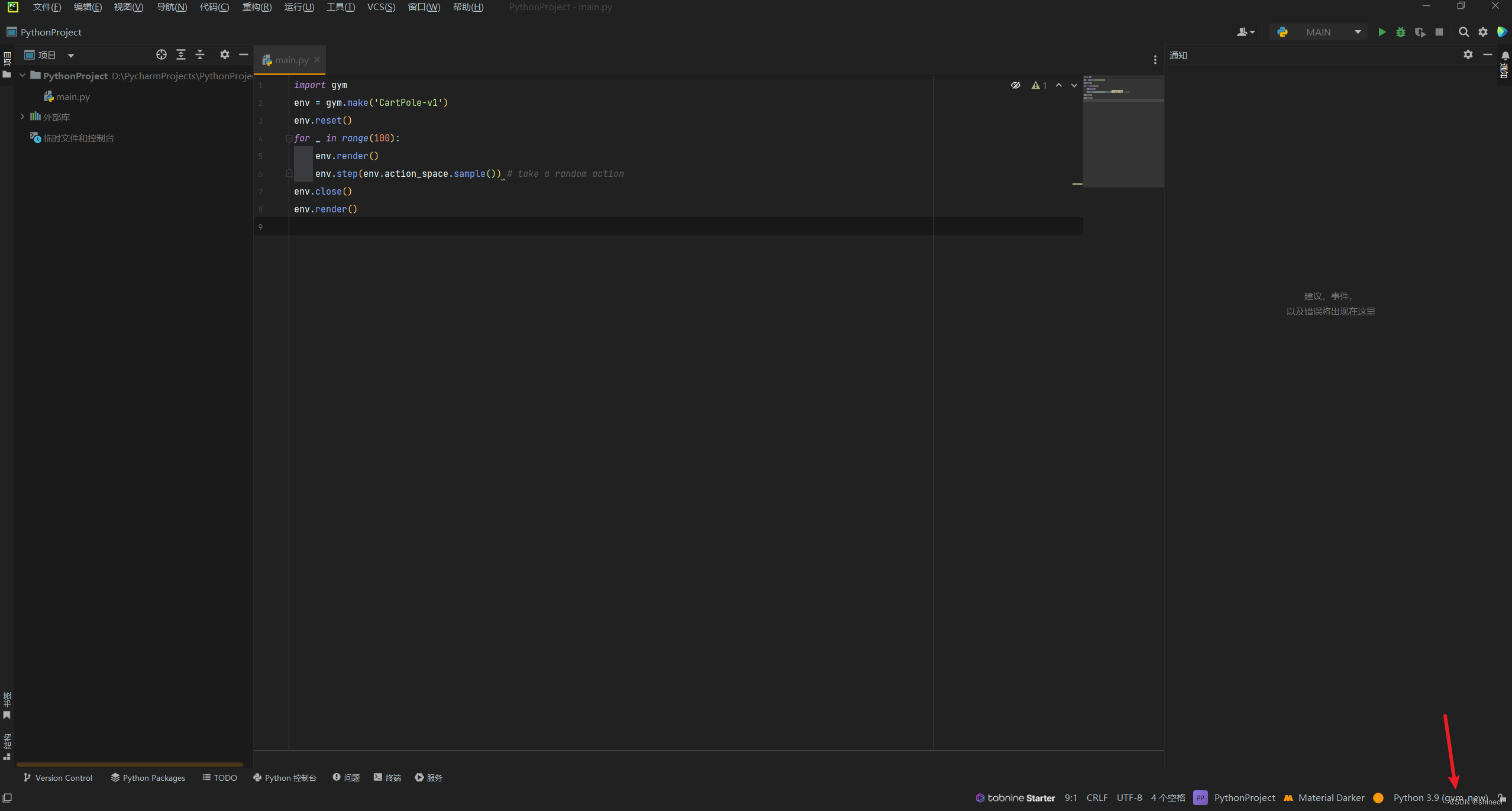The height and width of the screenshot is (811, 1512).
Task: Start the debugger with the bug icon
Action: coord(1401,32)
